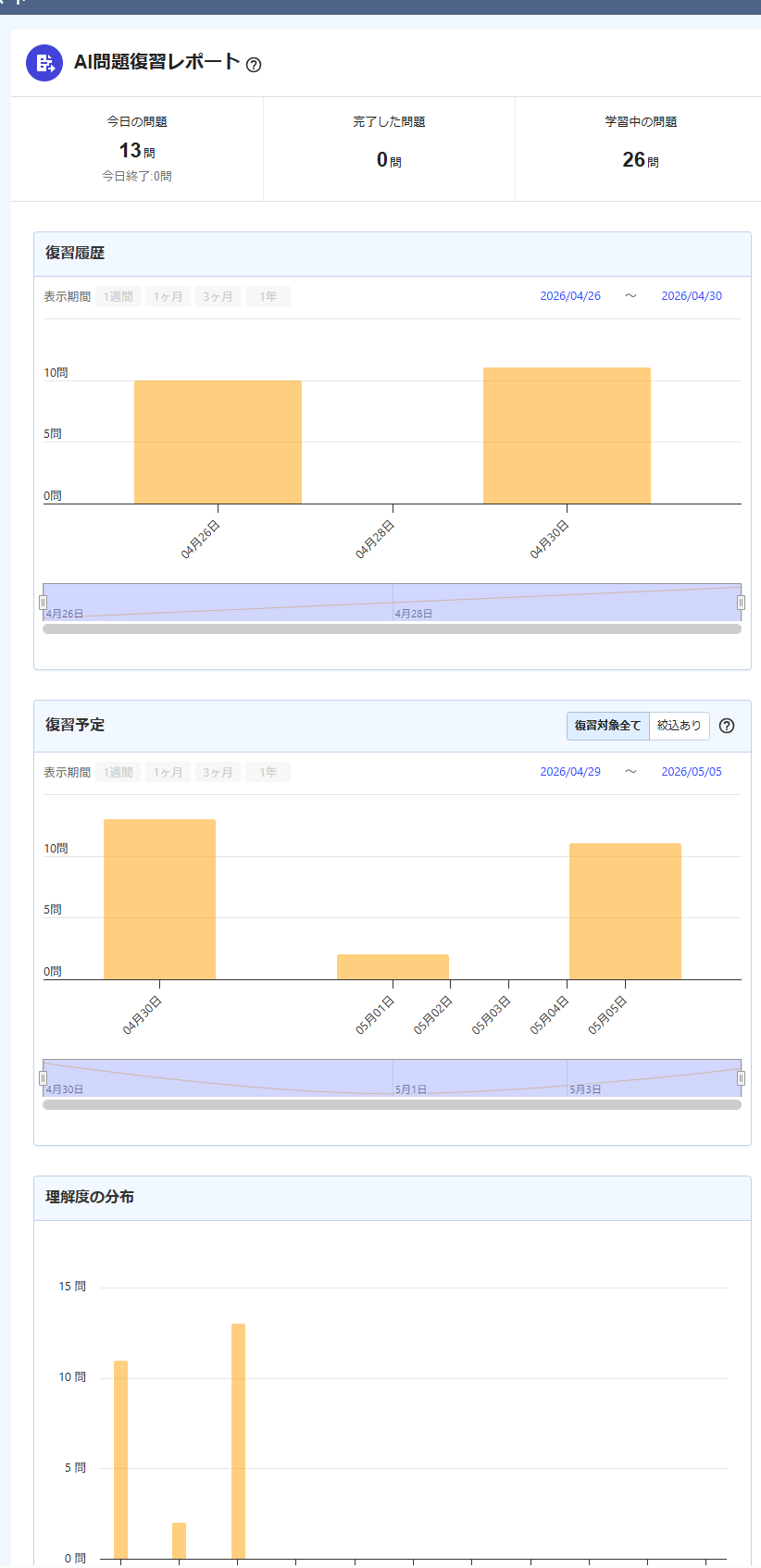Choose 1年 period in 復習予定
Viewport: 761px width, 1568px height.
pos(268,772)
